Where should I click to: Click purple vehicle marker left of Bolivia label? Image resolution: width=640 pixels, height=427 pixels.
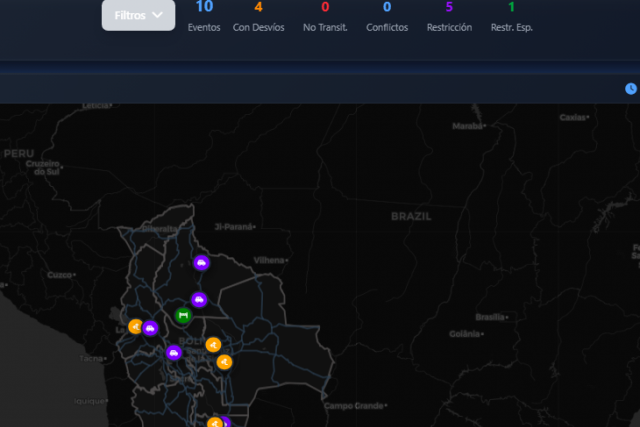pyautogui.click(x=174, y=352)
